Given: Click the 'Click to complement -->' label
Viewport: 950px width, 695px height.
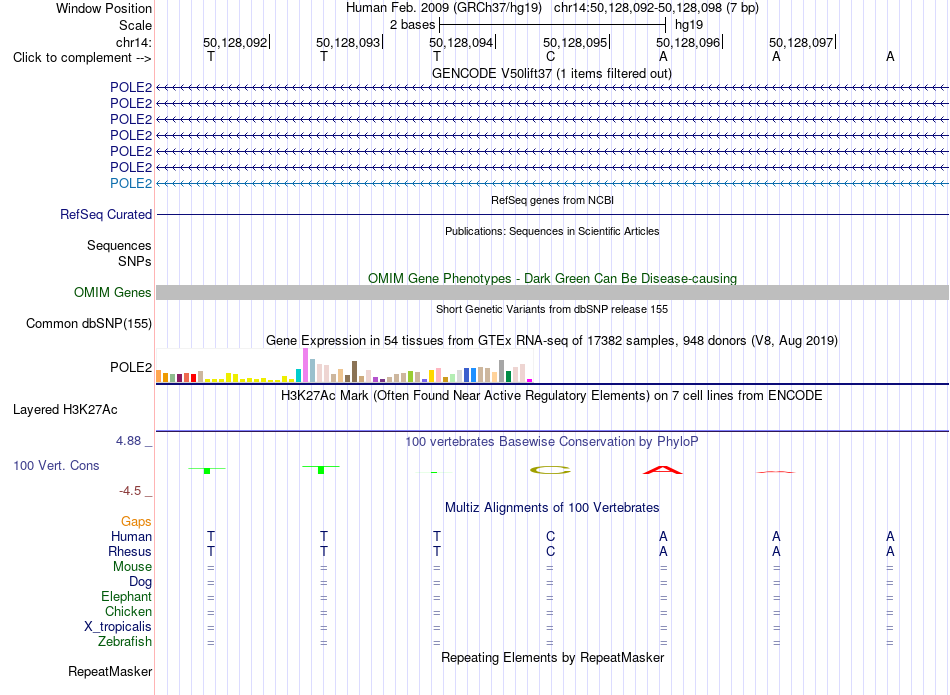Looking at the screenshot, I should (82, 58).
